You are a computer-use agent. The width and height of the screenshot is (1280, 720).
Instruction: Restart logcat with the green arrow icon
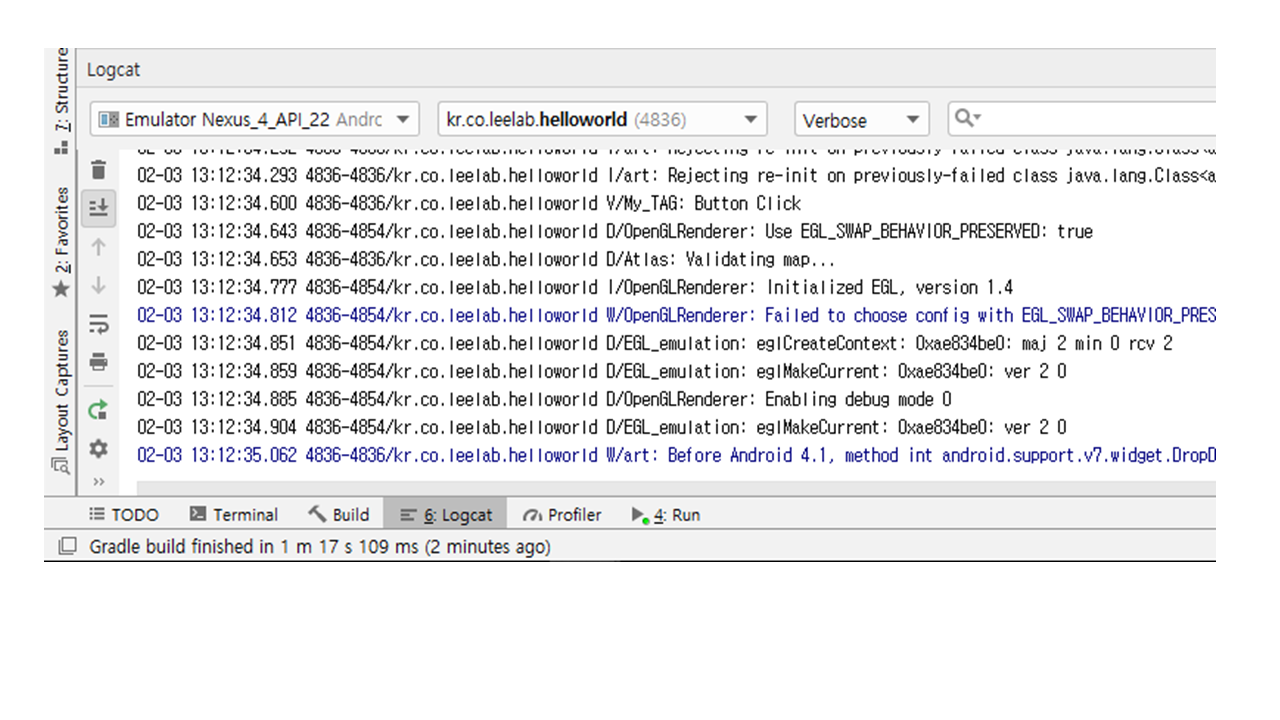98,410
